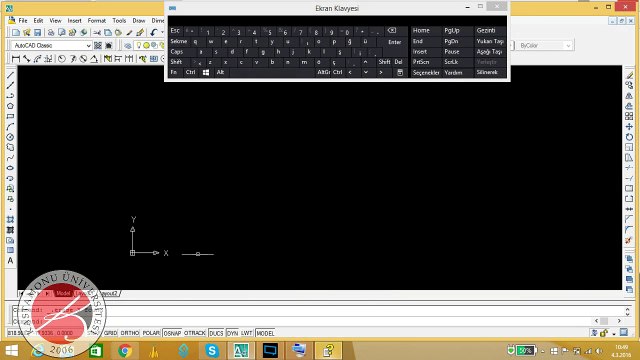
Task: Toggle POLAR tracking in status bar
Action: pos(151,333)
